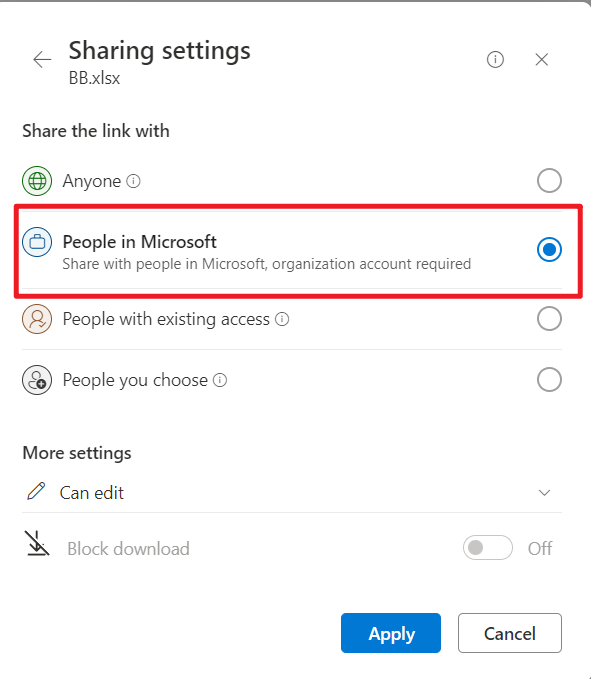Toggle the Block download switch
591x679 pixels.
pos(488,548)
